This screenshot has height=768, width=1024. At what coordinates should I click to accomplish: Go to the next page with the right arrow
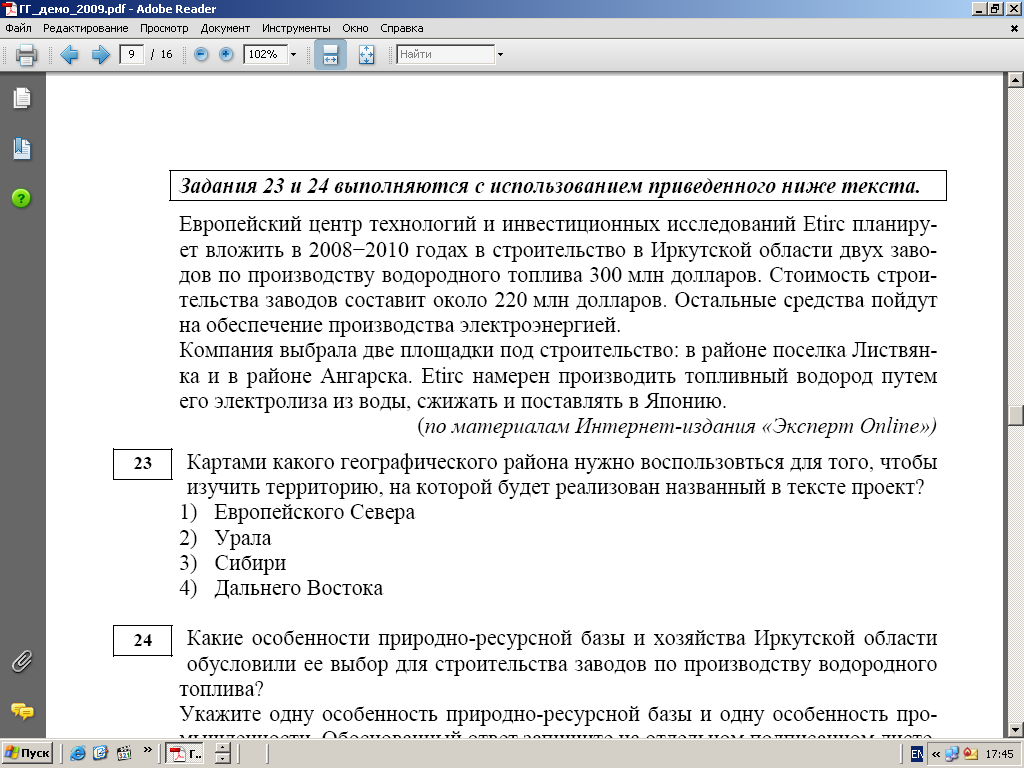click(101, 54)
